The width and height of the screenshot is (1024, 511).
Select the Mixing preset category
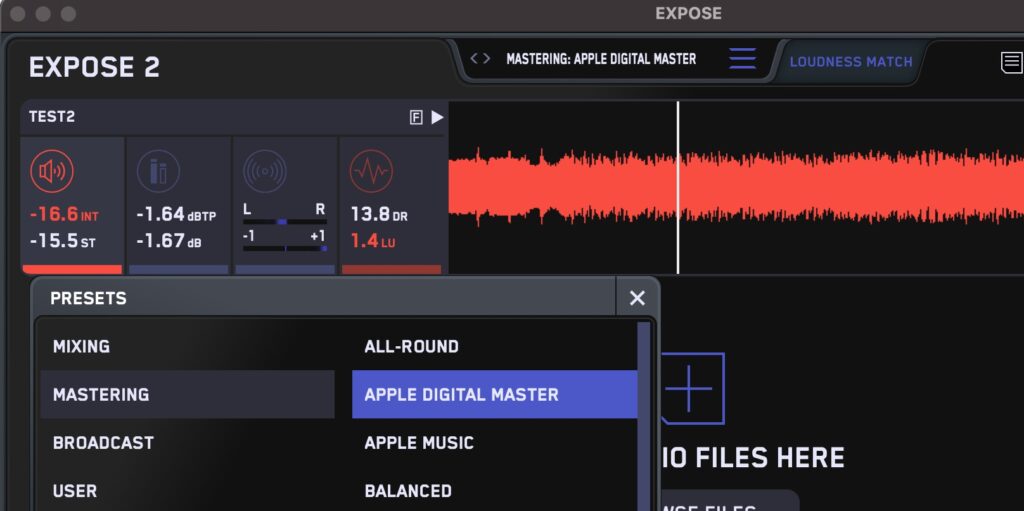point(82,347)
